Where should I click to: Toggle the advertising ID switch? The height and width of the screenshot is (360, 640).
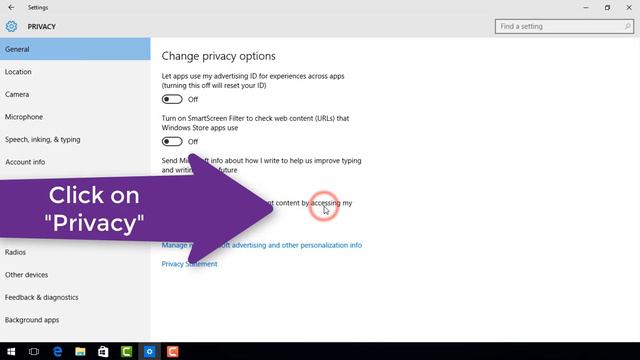coord(172,99)
